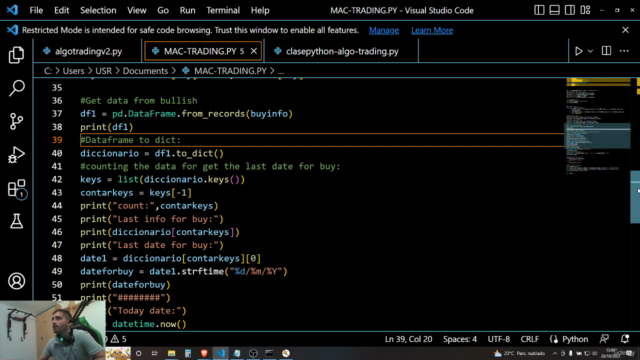Click on the strftime("%d/%m/%Y") line
This screenshot has width=640, height=360.
(x=184, y=271)
